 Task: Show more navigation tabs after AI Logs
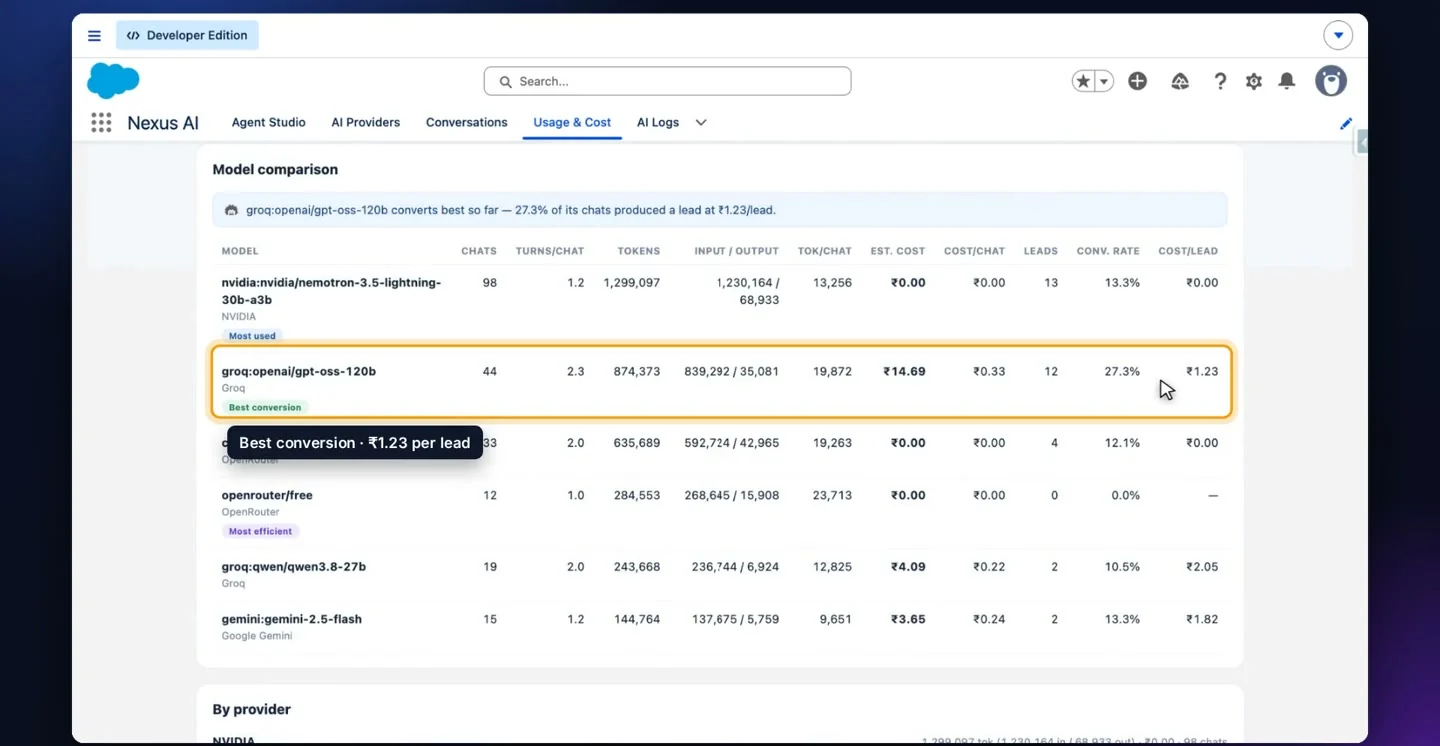(701, 122)
